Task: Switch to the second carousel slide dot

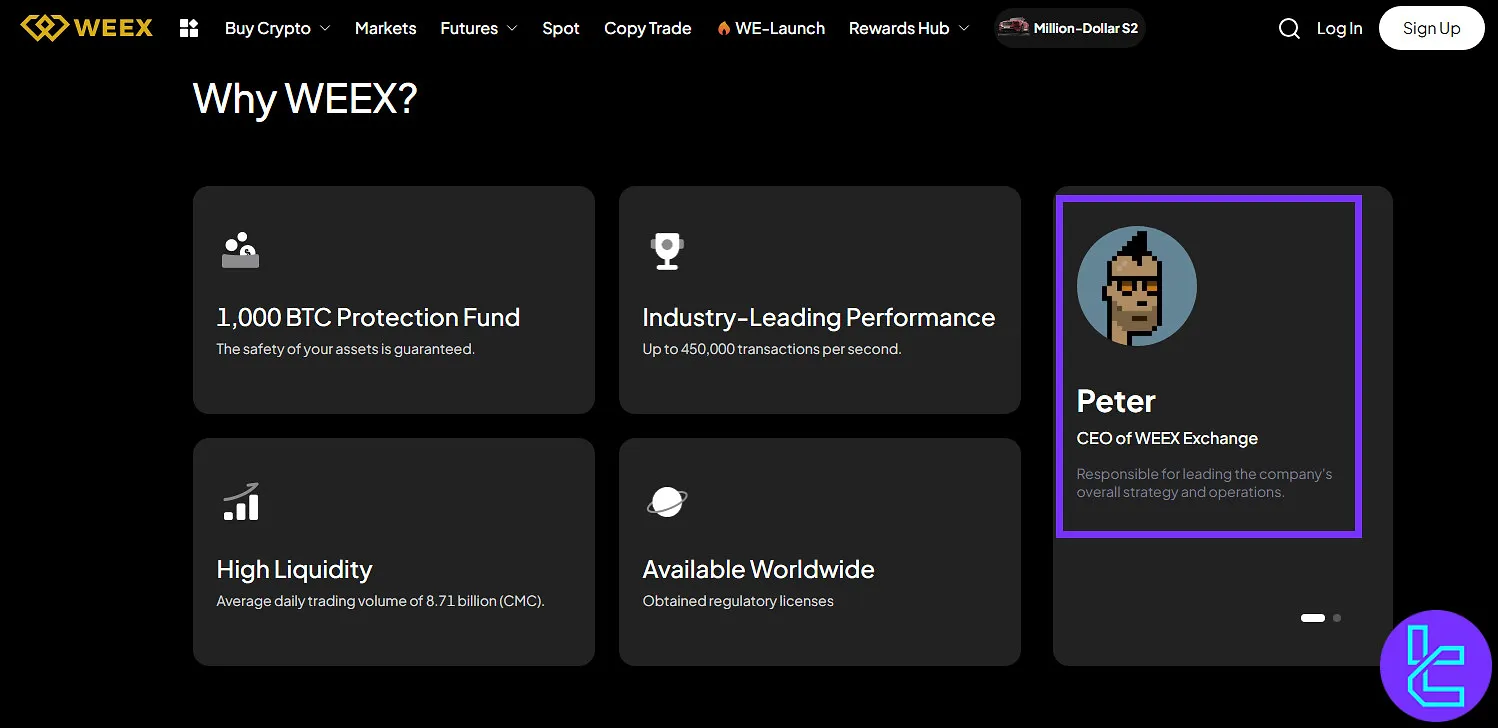Action: point(1337,618)
